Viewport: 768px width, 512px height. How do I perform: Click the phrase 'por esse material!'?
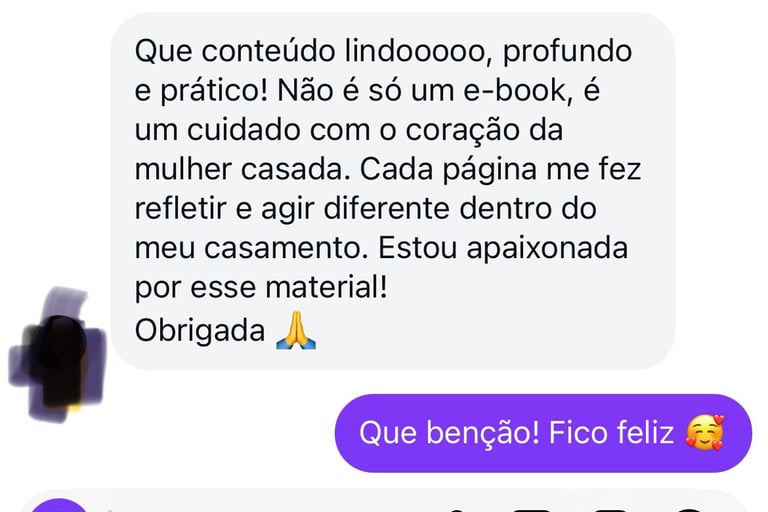point(261,287)
